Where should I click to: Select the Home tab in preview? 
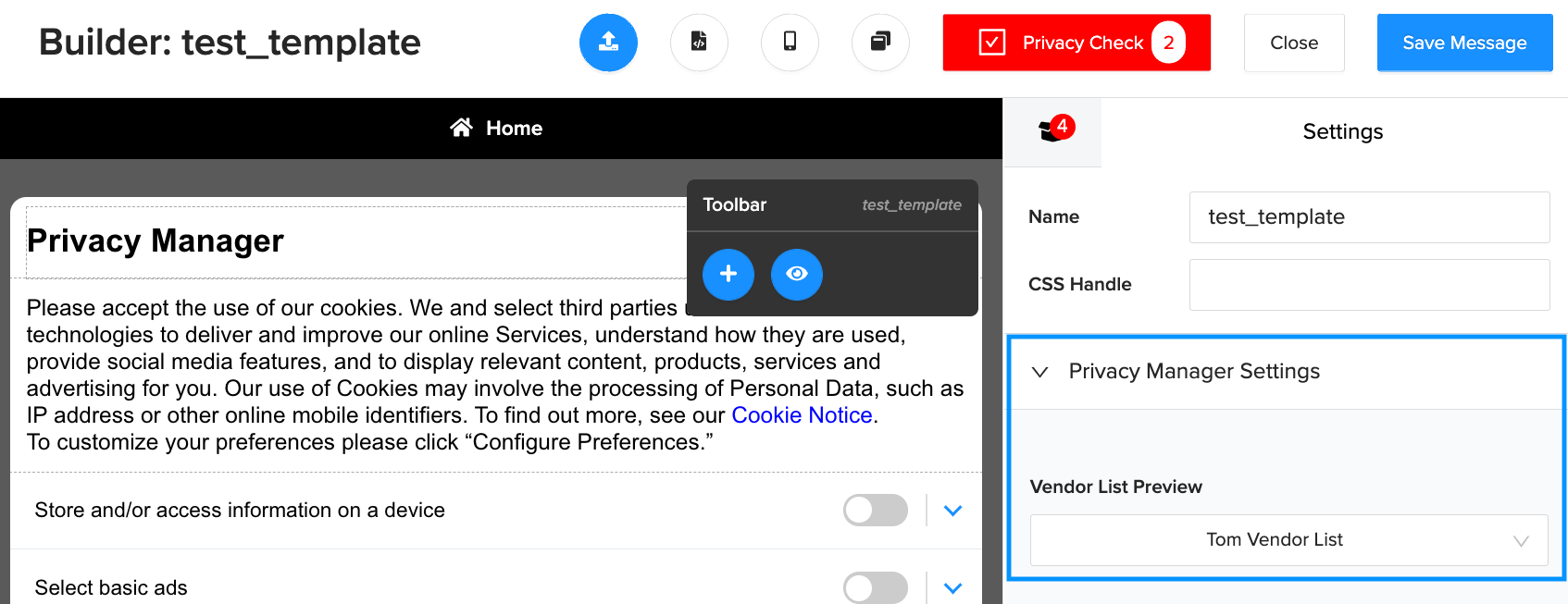[496, 128]
